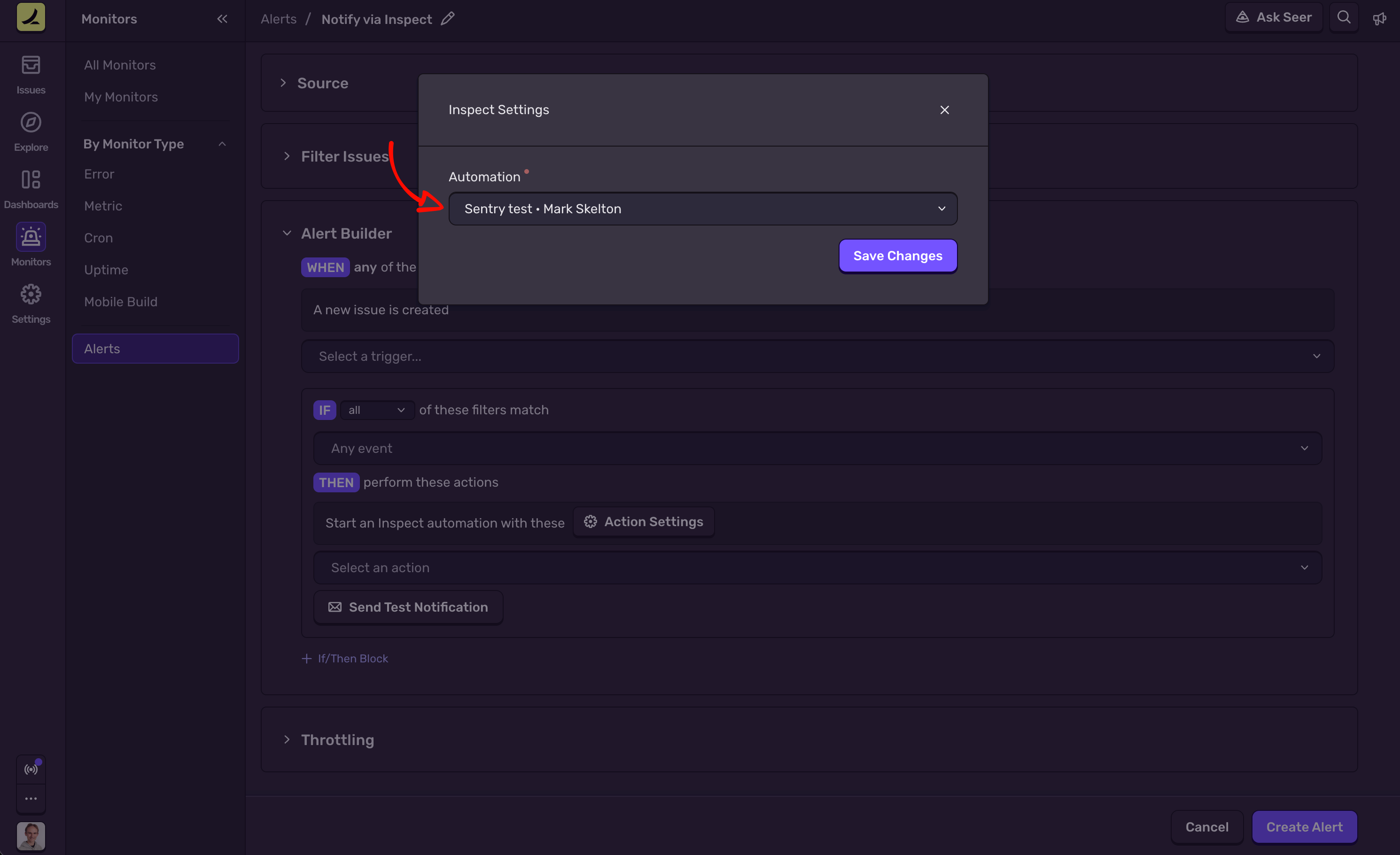Open the Issues section icon
Image resolution: width=1400 pixels, height=855 pixels.
point(31,65)
